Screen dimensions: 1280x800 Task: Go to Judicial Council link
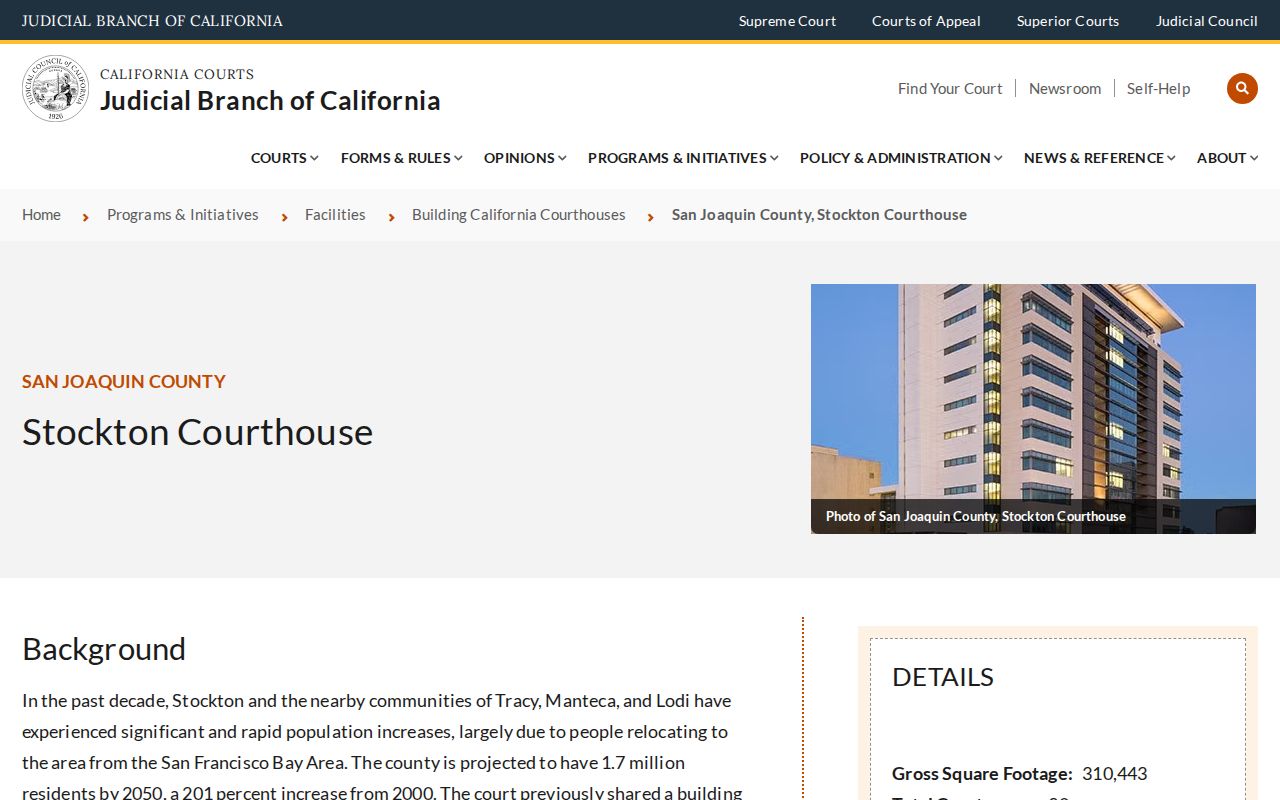1207,21
